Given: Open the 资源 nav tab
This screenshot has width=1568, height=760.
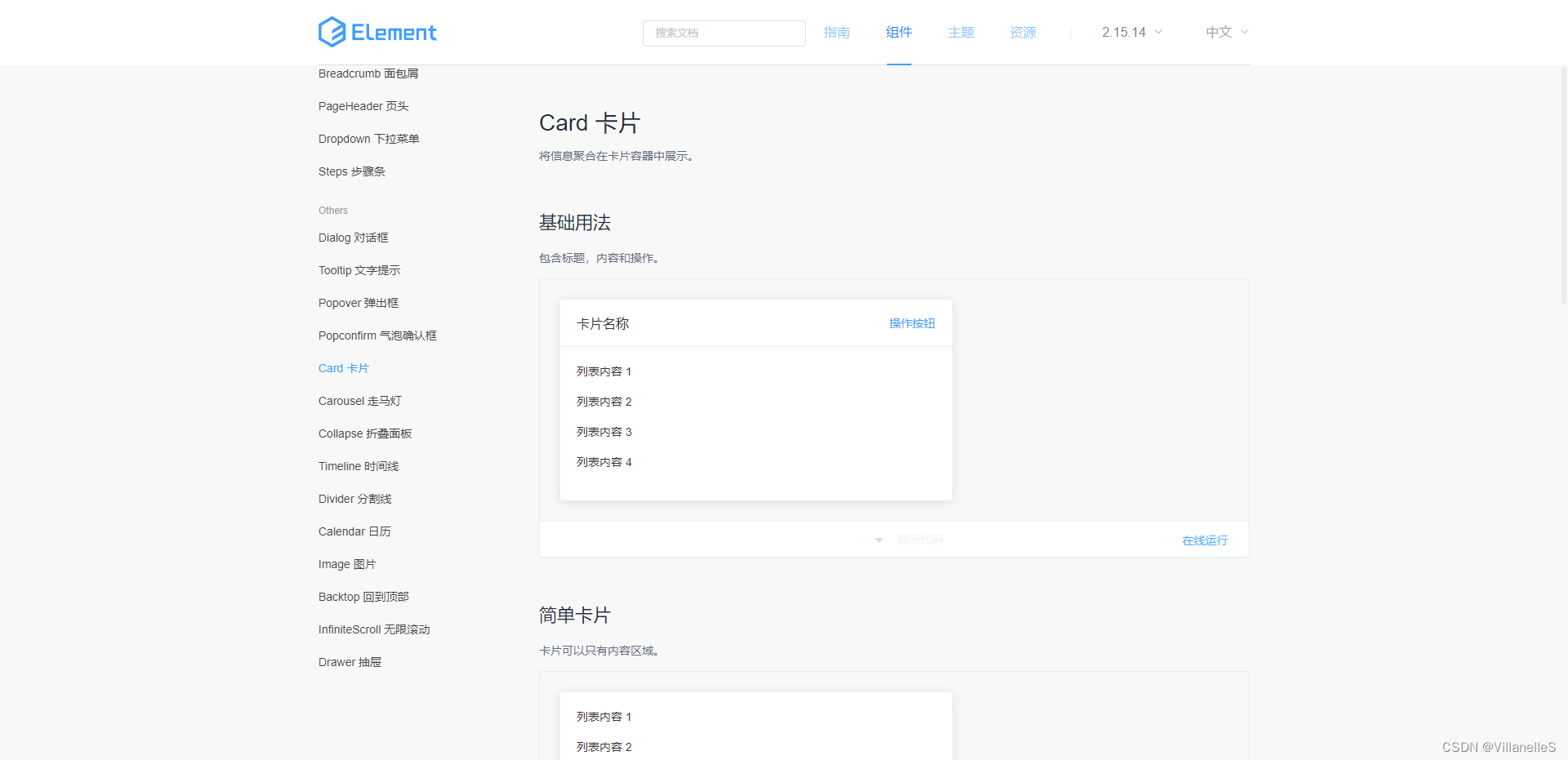Looking at the screenshot, I should (1022, 32).
